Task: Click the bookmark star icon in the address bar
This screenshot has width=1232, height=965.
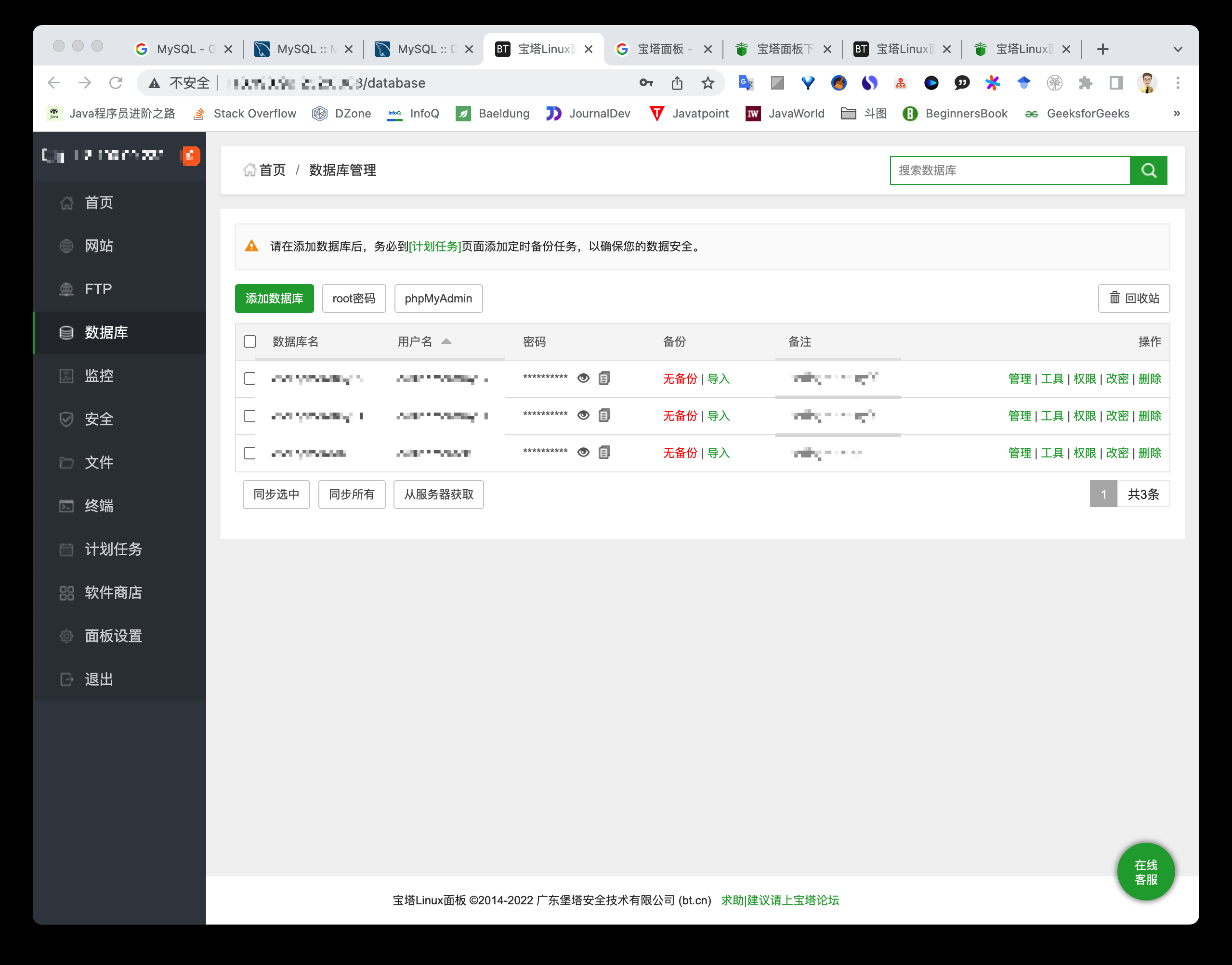Action: 708,83
